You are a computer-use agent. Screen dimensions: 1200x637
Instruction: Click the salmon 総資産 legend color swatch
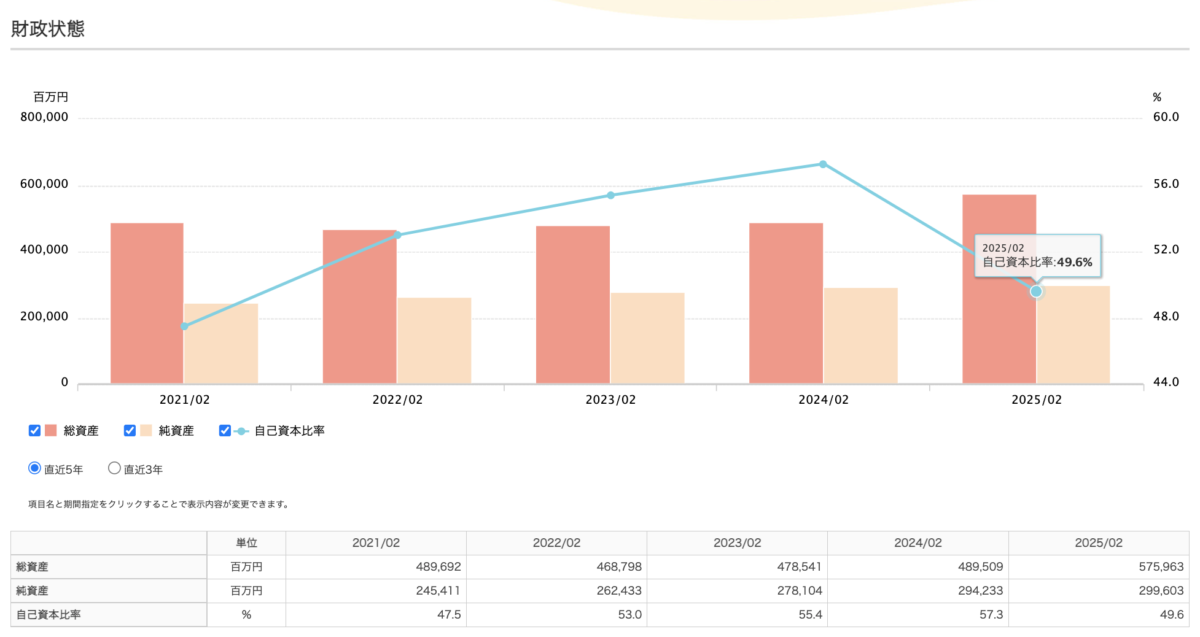pyautogui.click(x=51, y=431)
